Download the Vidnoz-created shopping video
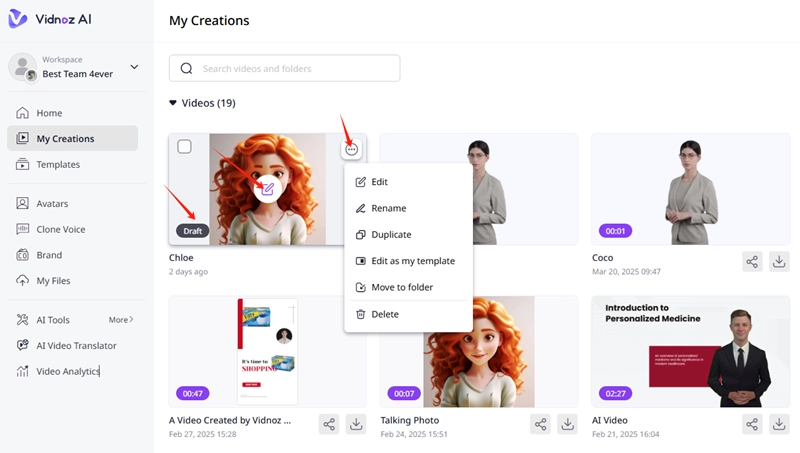Screen dimensions: 800x453 click(356, 424)
